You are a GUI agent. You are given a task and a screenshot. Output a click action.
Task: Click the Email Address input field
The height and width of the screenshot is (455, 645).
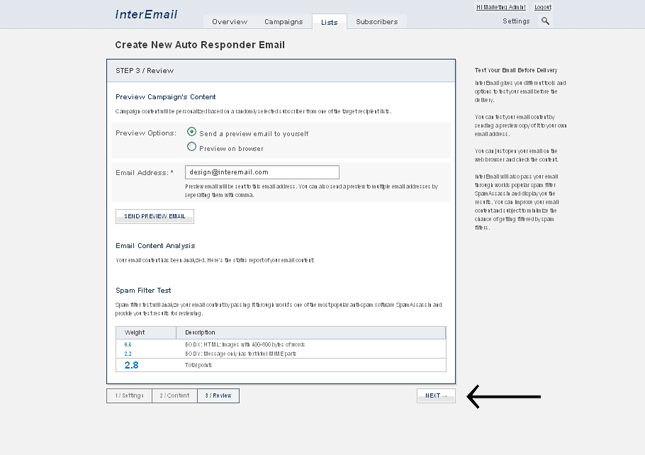pos(262,172)
